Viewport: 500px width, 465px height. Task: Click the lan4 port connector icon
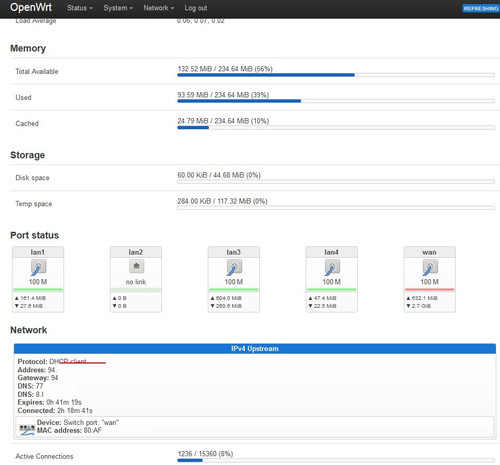coord(332,267)
